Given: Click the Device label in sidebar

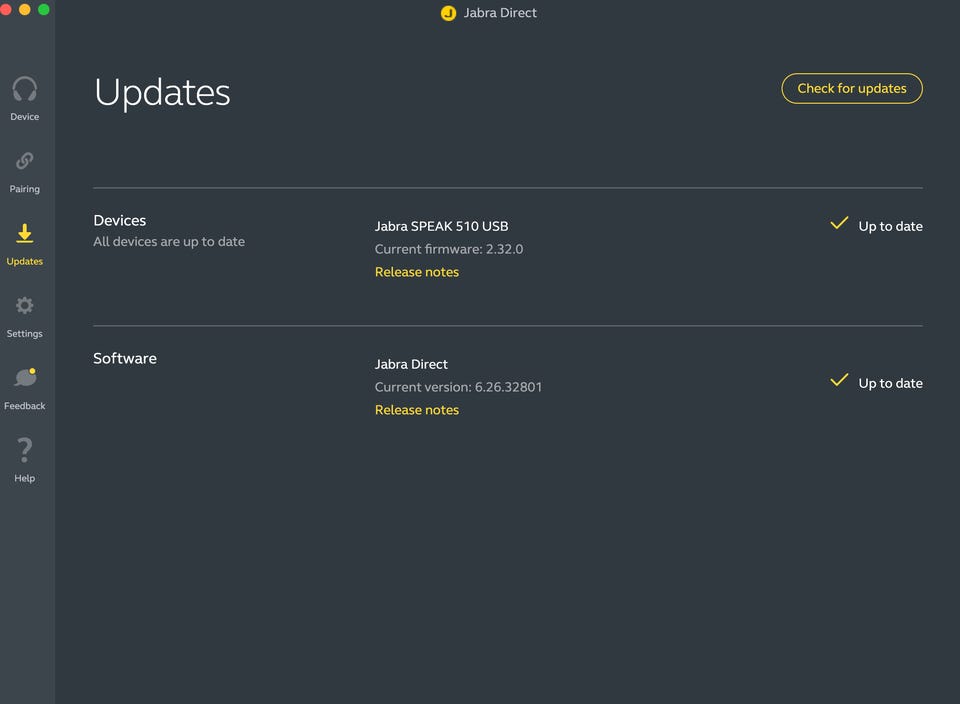Looking at the screenshot, I should [24, 116].
